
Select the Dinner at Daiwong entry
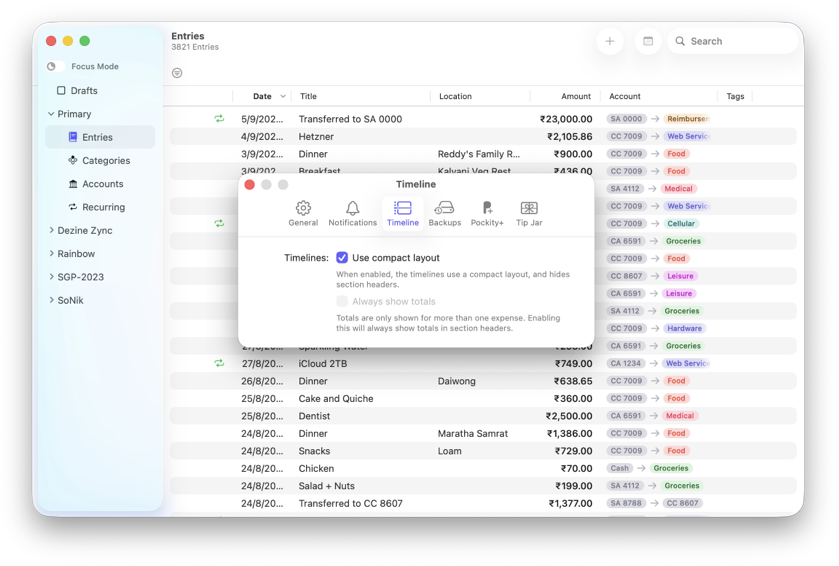483,381
